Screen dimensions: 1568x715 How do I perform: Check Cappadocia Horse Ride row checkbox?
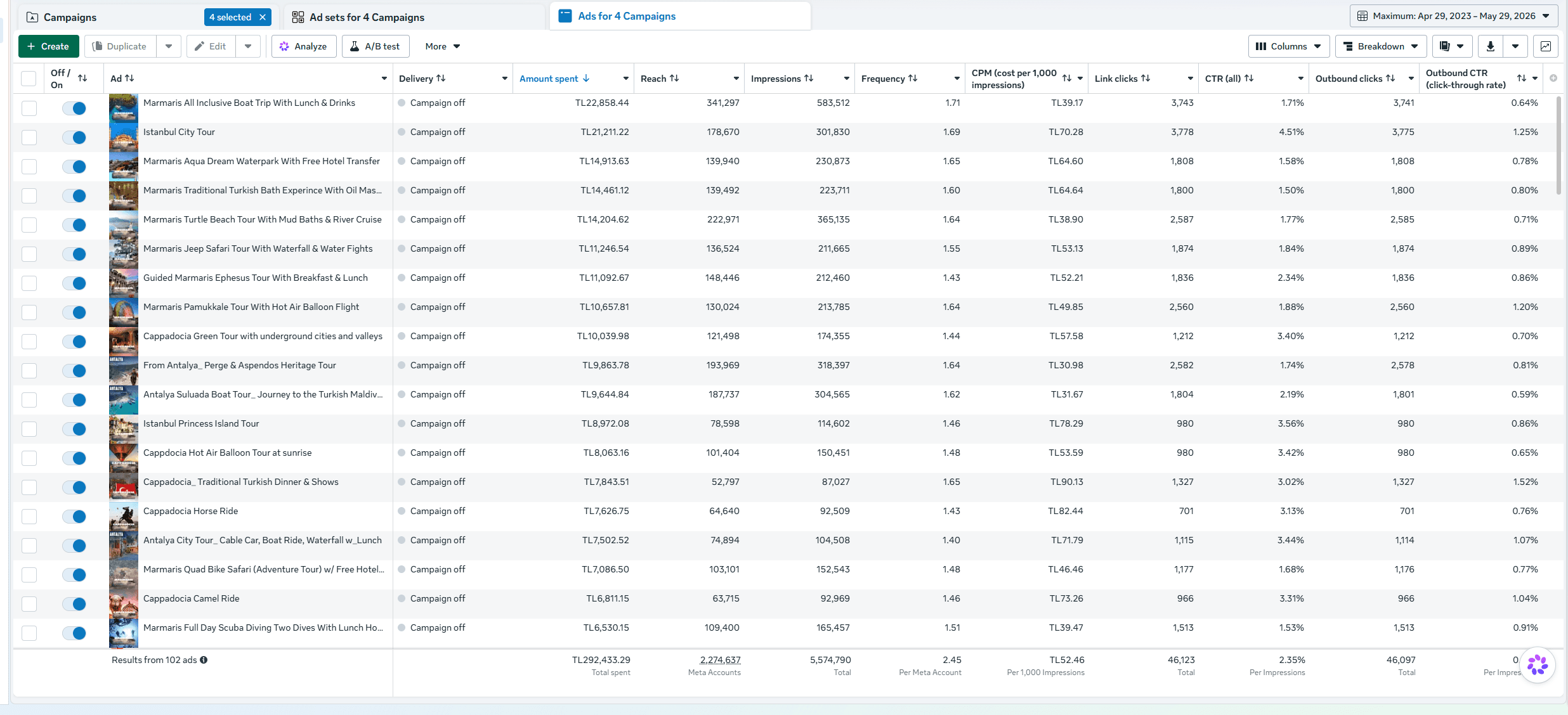[x=29, y=517]
